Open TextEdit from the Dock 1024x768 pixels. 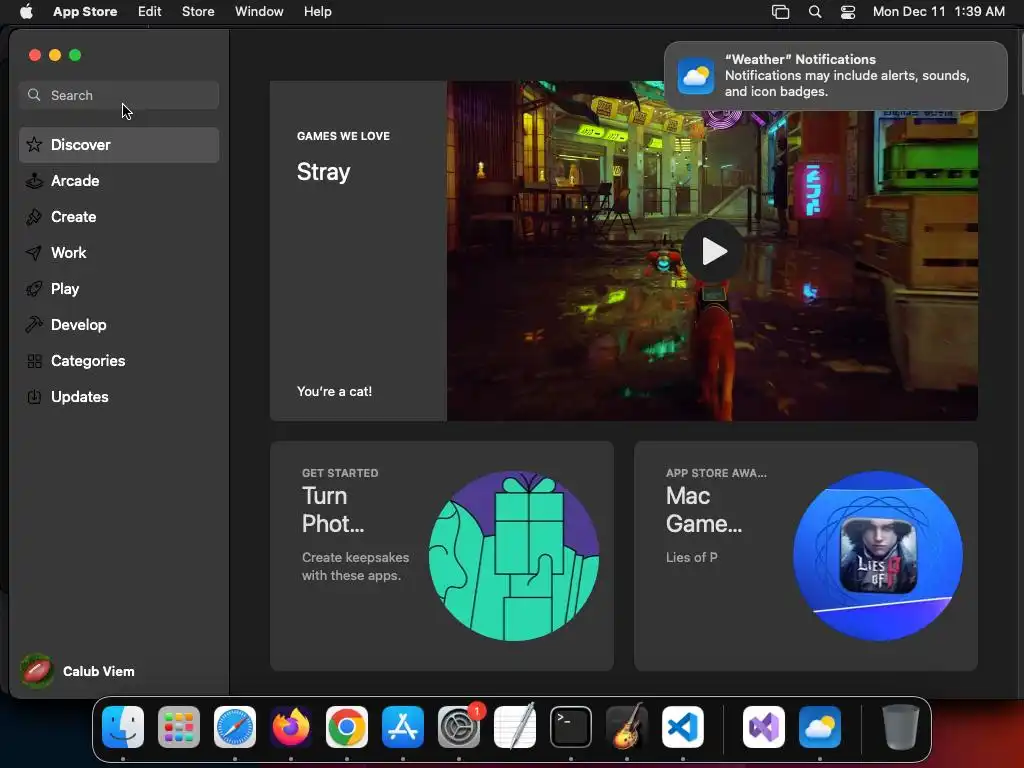click(515, 727)
